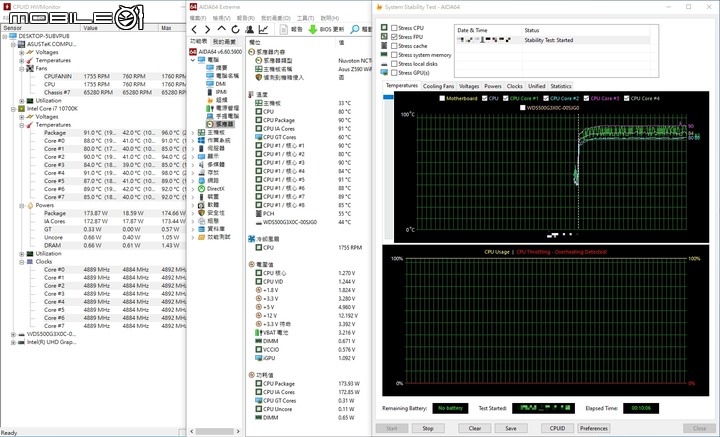This screenshot has height=437, width=720.
Task: Click the Preferences button
Action: [594, 428]
